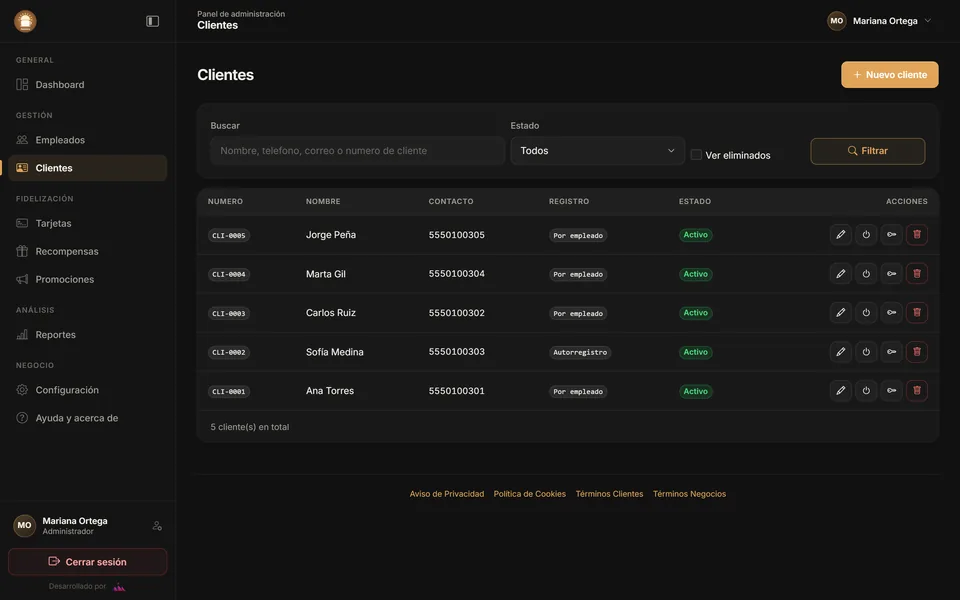Click the Nuevo cliente button

coord(890,75)
